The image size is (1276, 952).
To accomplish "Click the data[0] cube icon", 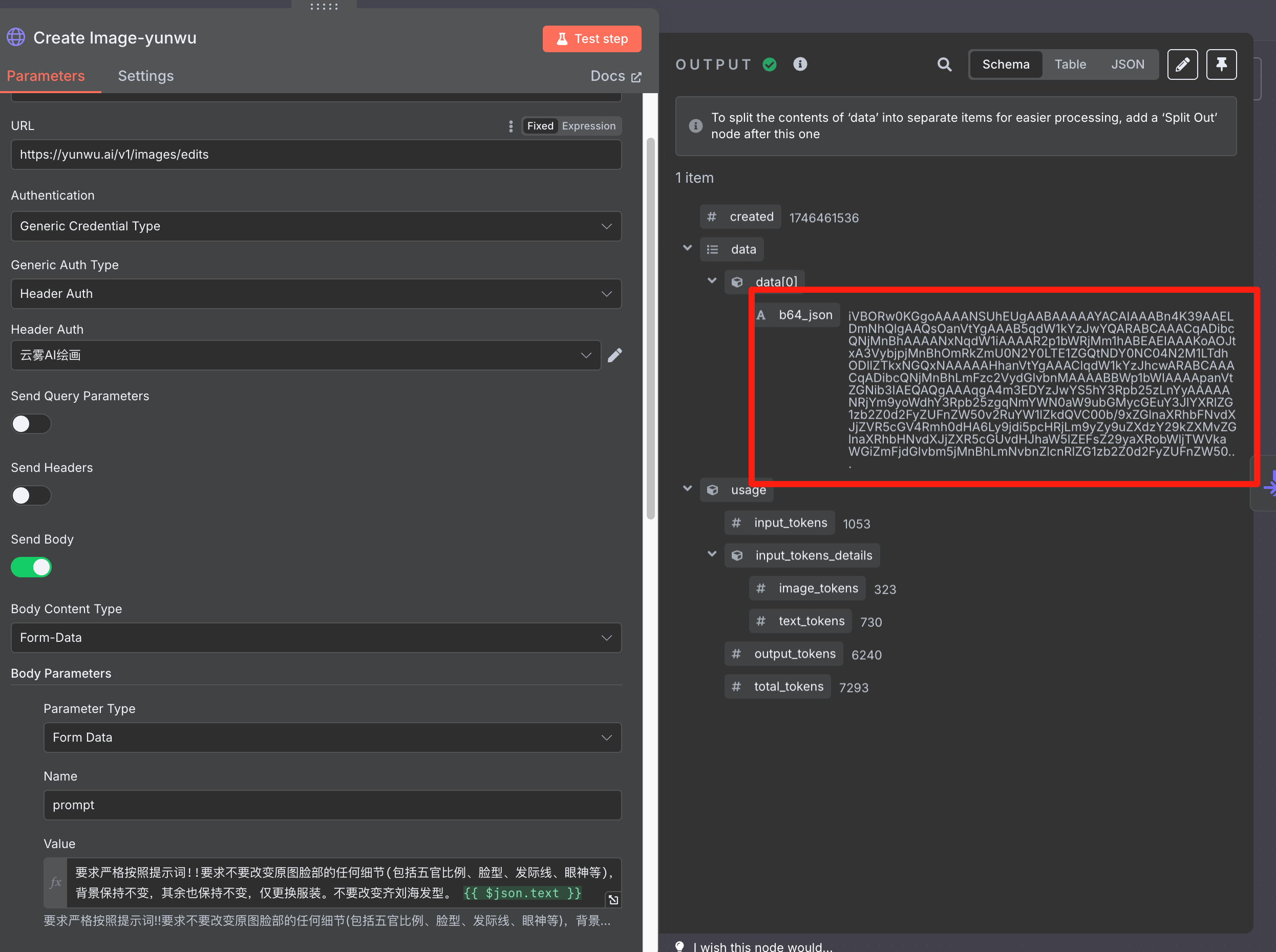I will [737, 283].
